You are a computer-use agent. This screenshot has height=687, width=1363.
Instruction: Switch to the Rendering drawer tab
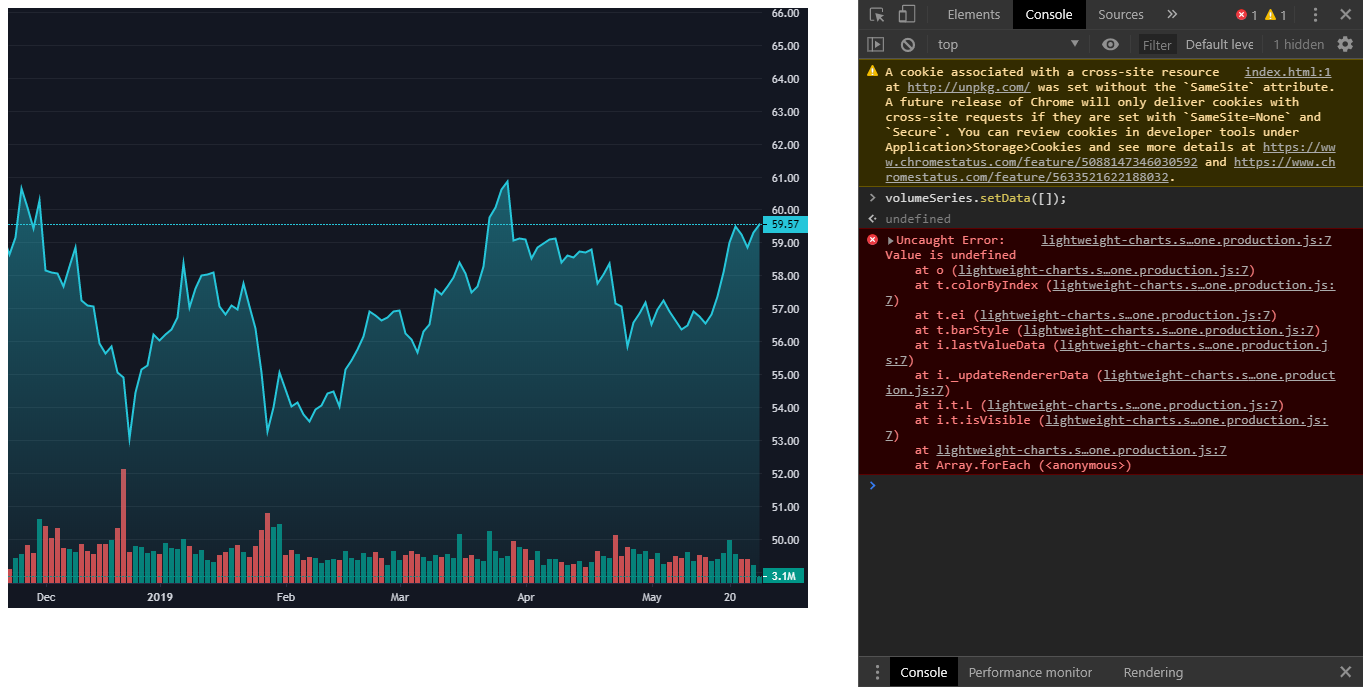click(x=1152, y=672)
